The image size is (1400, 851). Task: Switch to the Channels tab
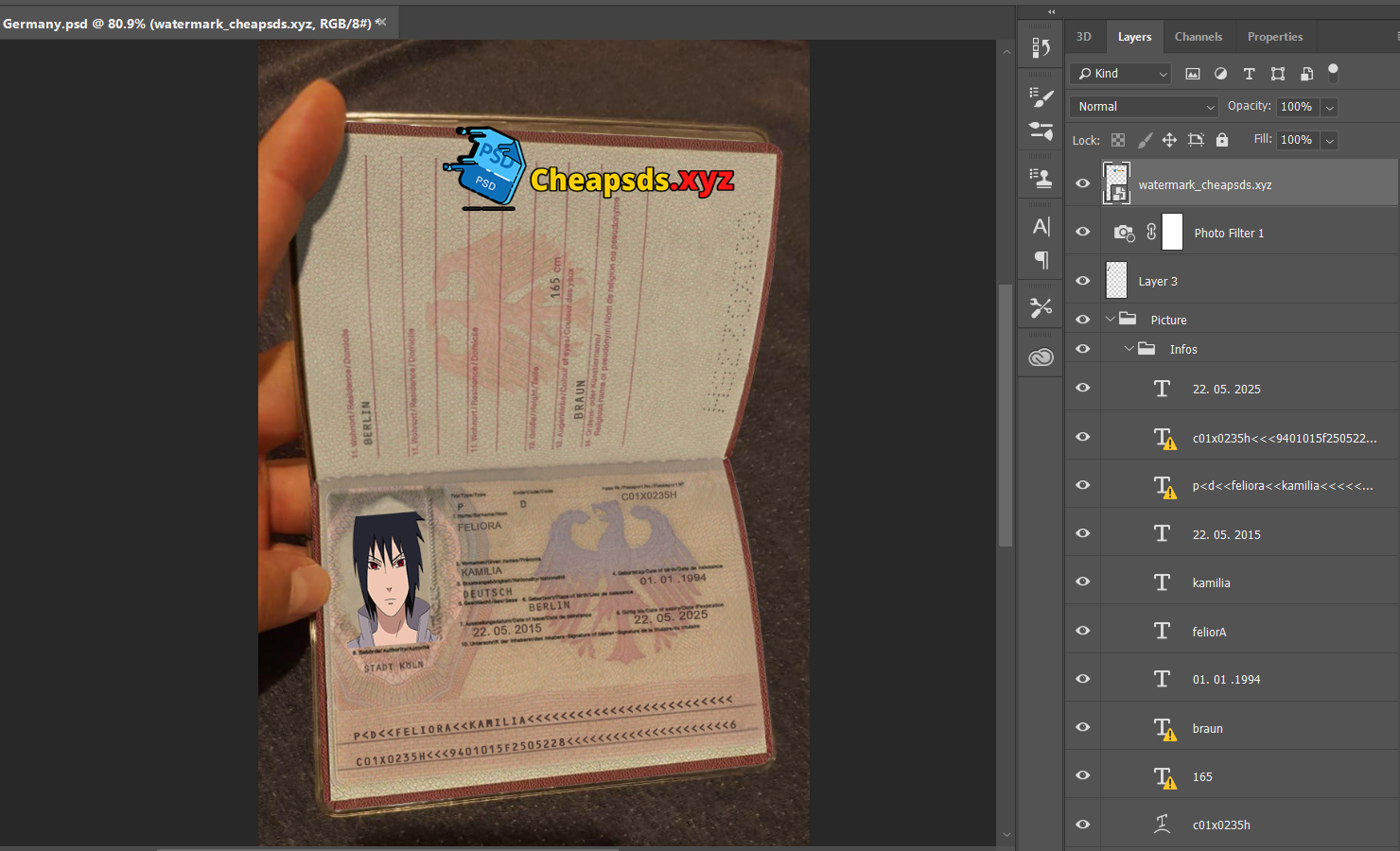[1198, 37]
